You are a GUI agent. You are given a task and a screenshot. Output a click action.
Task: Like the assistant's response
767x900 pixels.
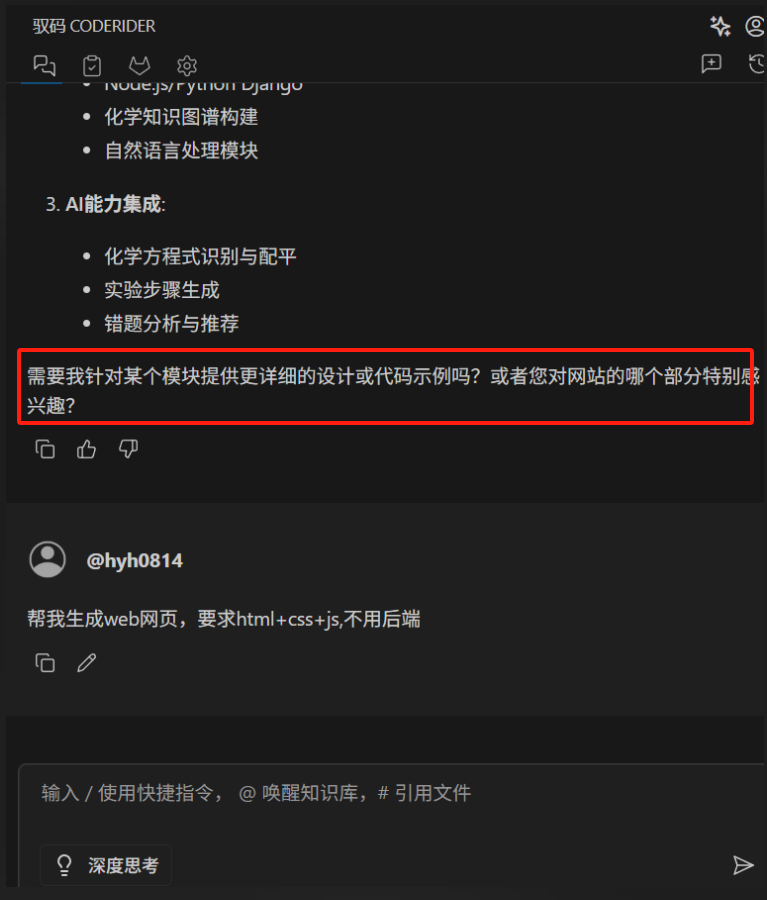click(87, 449)
